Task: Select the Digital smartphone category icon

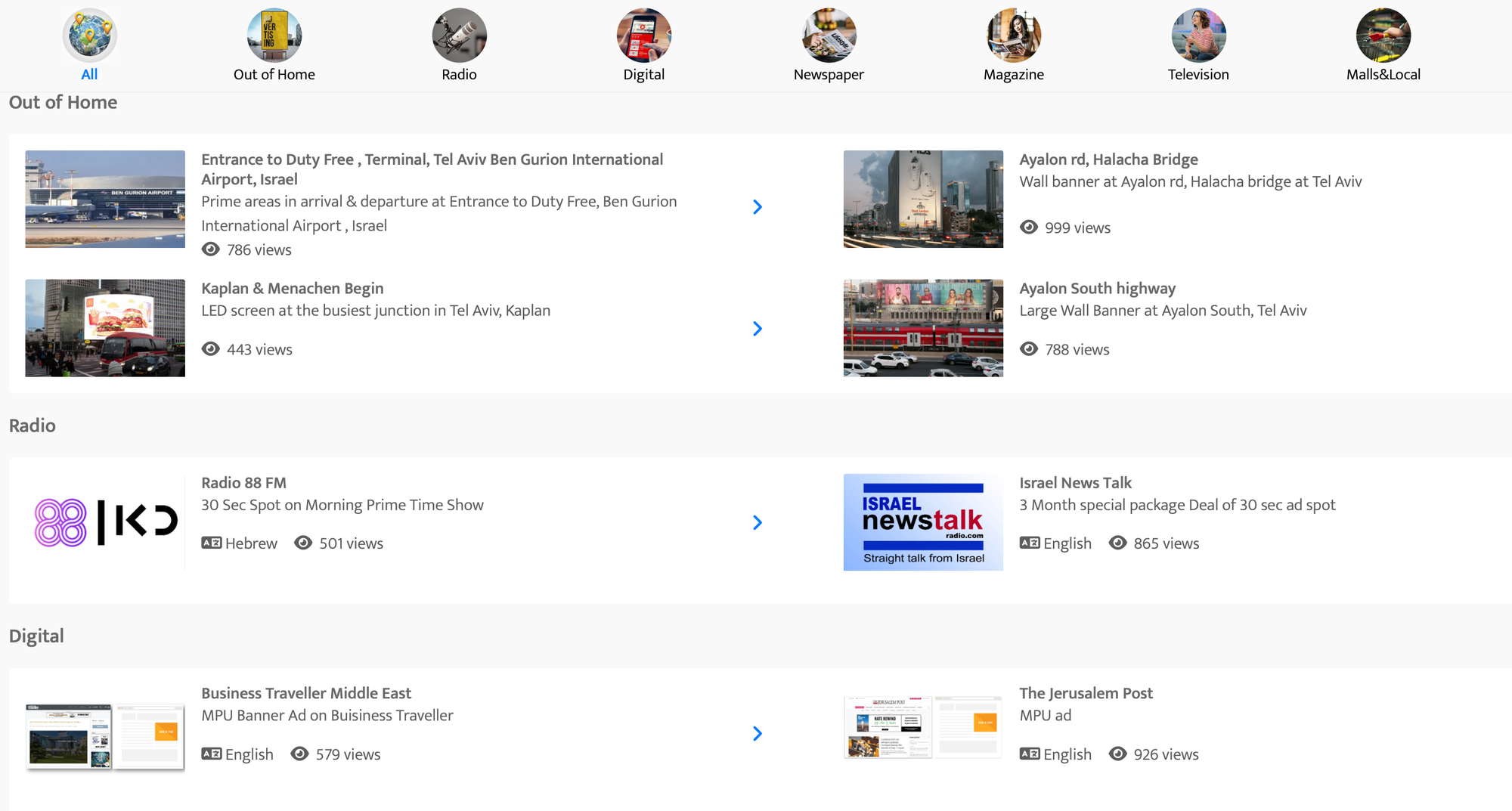Action: click(644, 36)
